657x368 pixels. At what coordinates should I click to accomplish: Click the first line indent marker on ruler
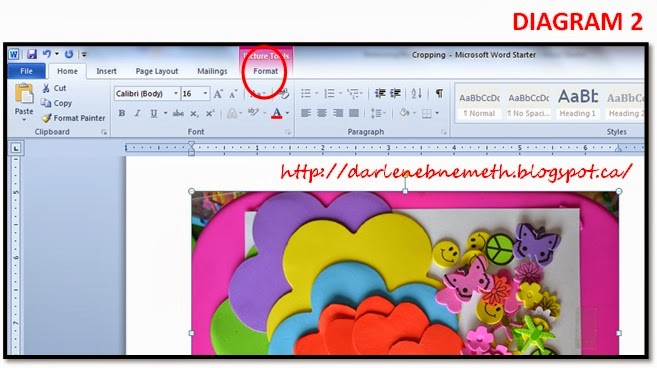(191, 144)
